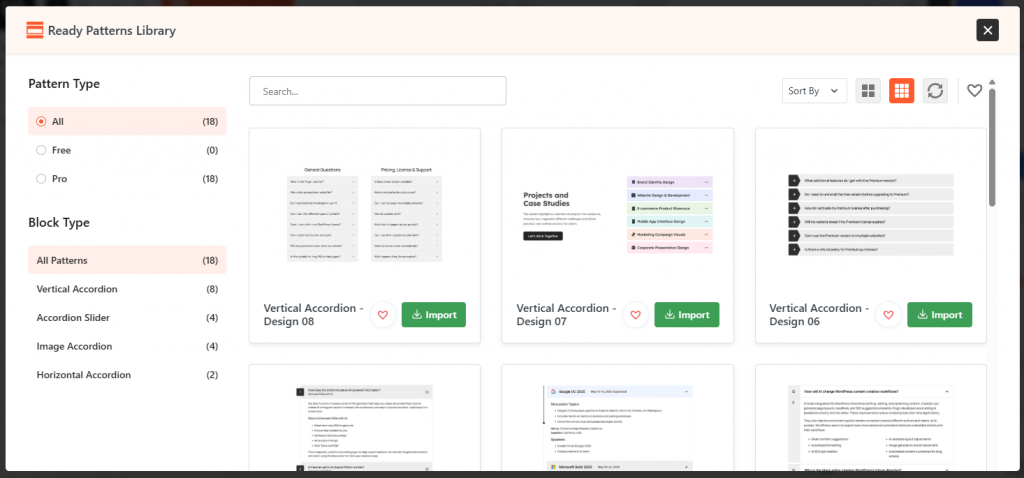This screenshot has height=478, width=1024.
Task: Open favorites with the heart icon in toolbar
Action: (x=974, y=91)
